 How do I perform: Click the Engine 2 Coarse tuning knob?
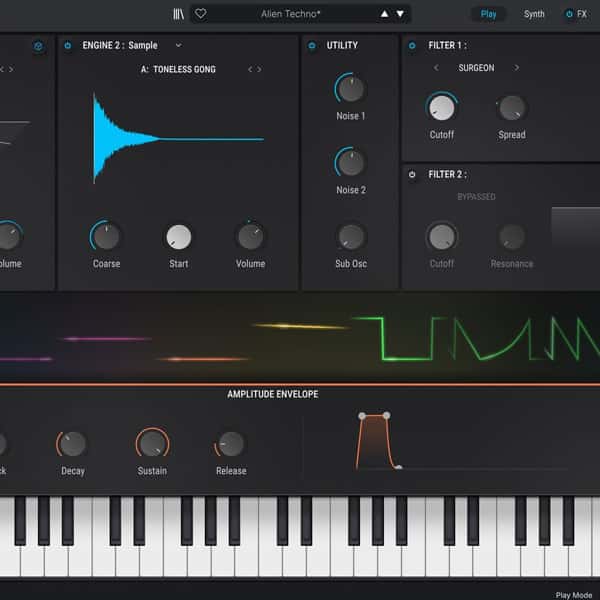tap(106, 237)
